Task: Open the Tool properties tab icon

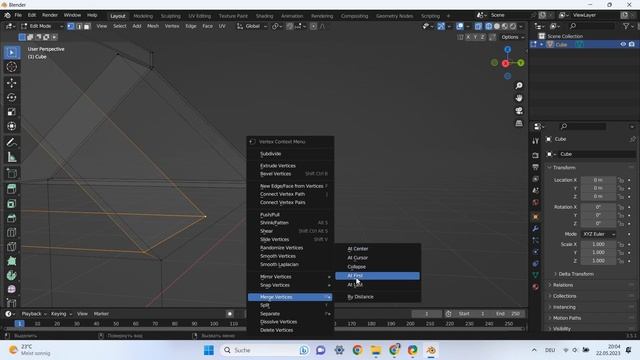Action: point(535,141)
